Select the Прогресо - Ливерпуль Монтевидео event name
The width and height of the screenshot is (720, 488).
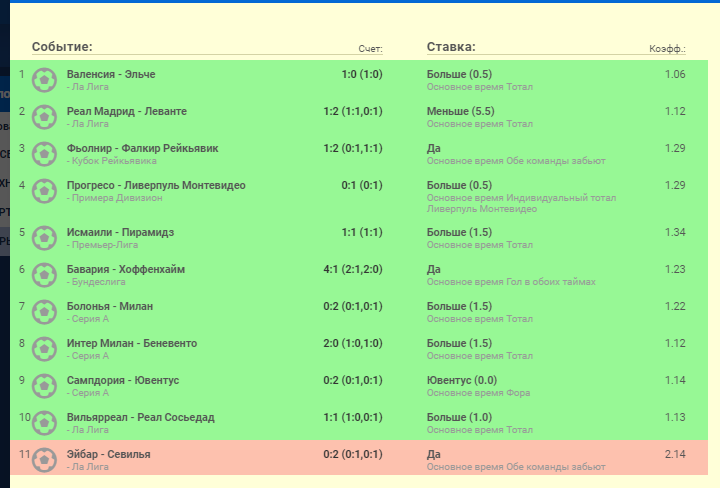pos(156,185)
